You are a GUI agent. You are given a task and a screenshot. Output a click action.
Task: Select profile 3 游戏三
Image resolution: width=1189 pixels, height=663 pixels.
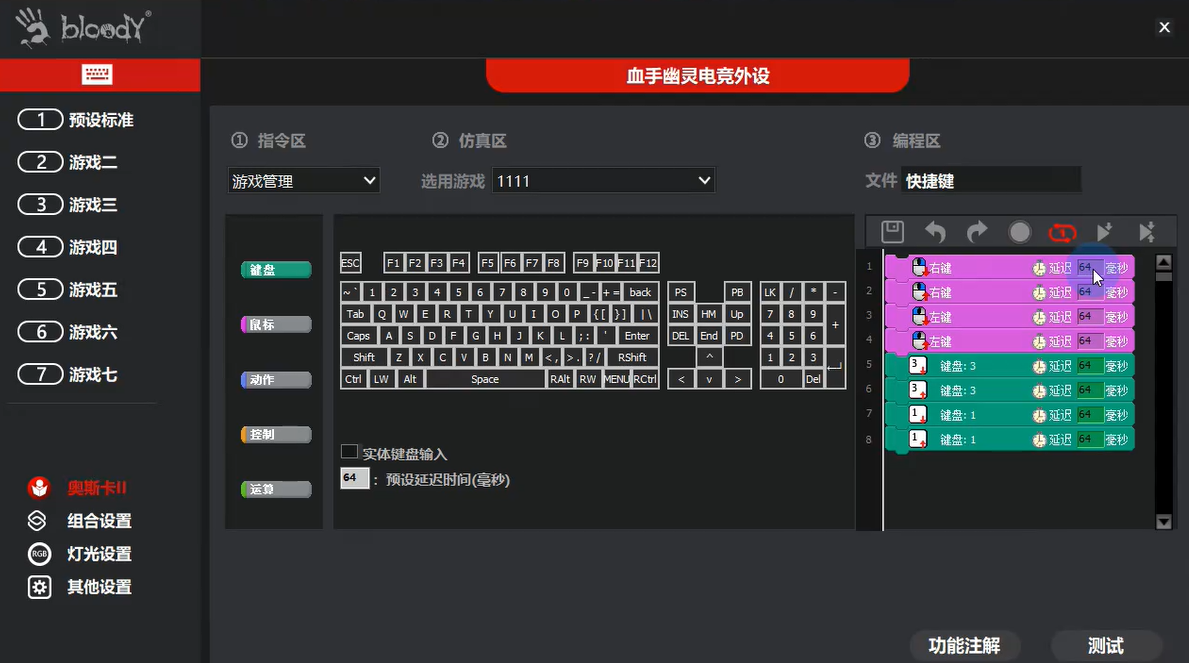(x=67, y=205)
